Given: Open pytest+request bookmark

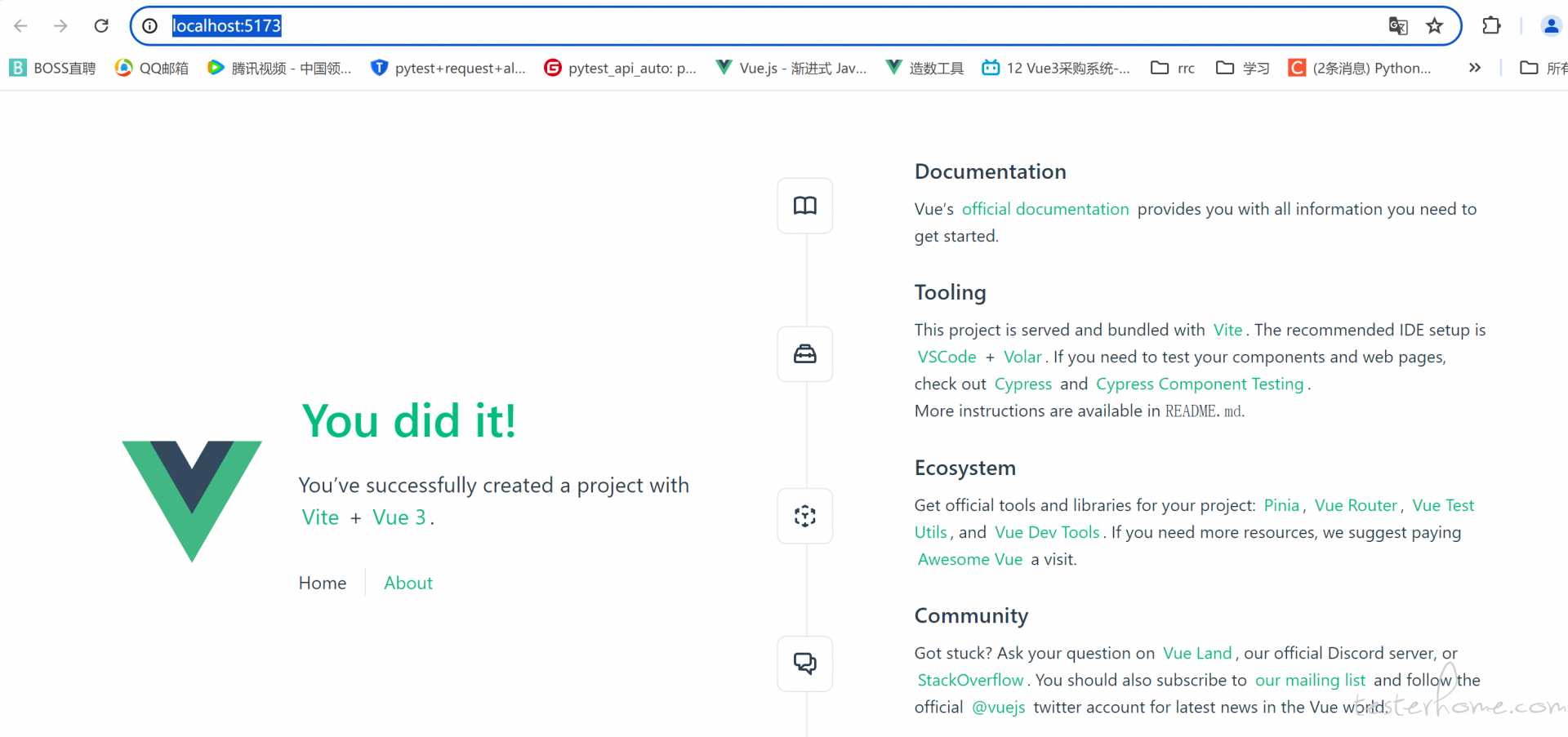Looking at the screenshot, I should (x=448, y=68).
